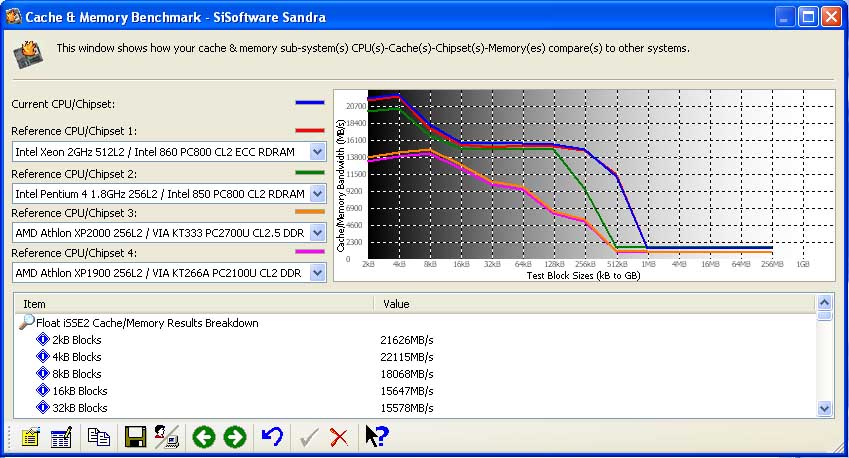The image size is (849, 458).
Task: Click the Intel Pentium 4 1.8GHz combo box
Action: tap(169, 193)
